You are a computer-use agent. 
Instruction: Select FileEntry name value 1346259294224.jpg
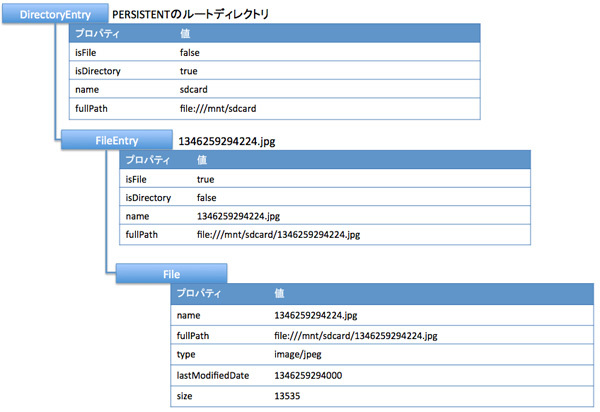(x=238, y=216)
